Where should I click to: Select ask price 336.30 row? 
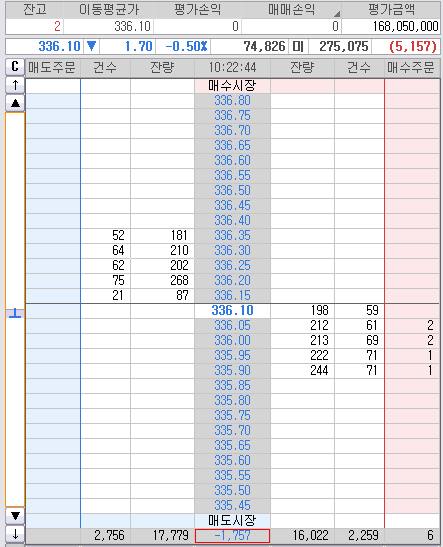232,250
